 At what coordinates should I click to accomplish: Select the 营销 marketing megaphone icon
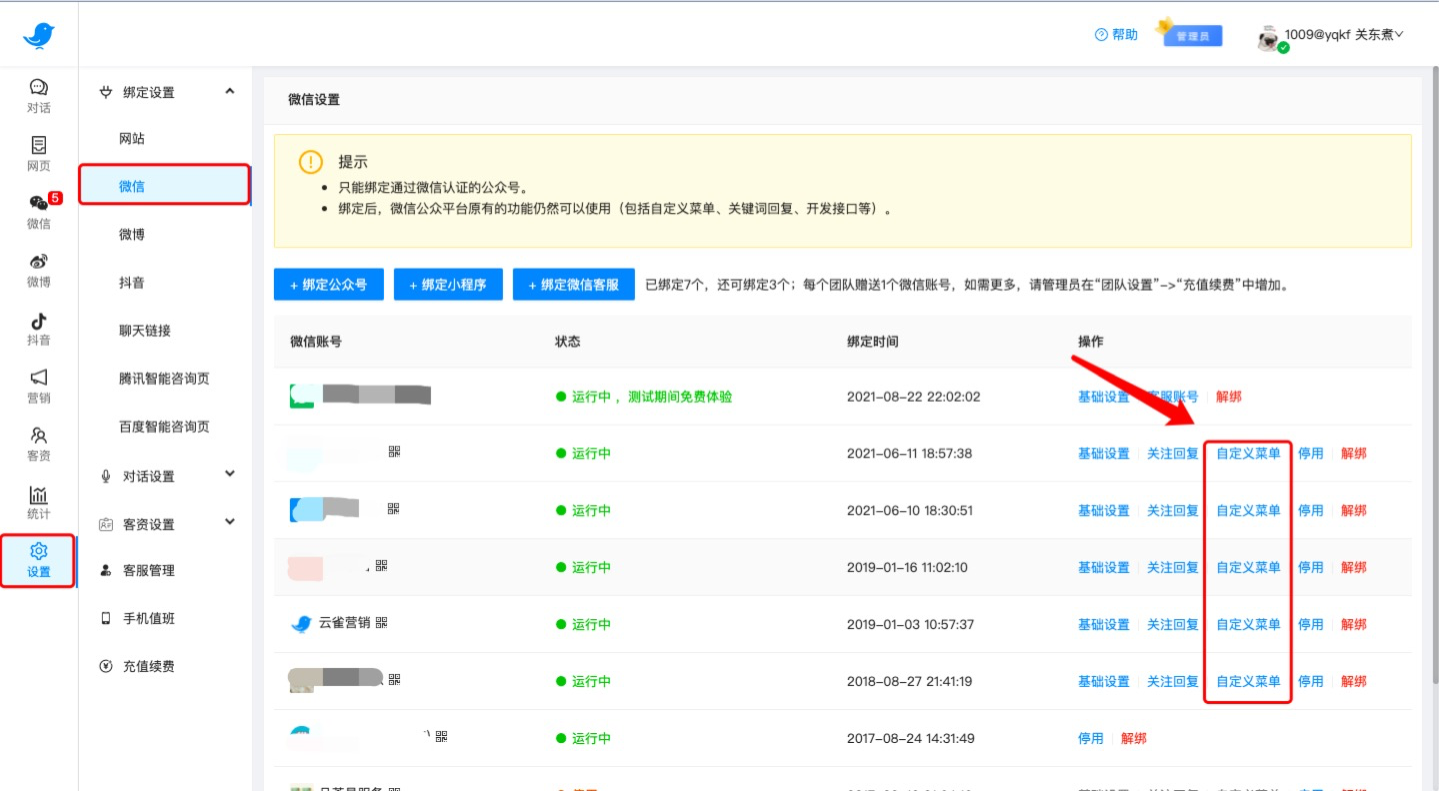point(38,386)
